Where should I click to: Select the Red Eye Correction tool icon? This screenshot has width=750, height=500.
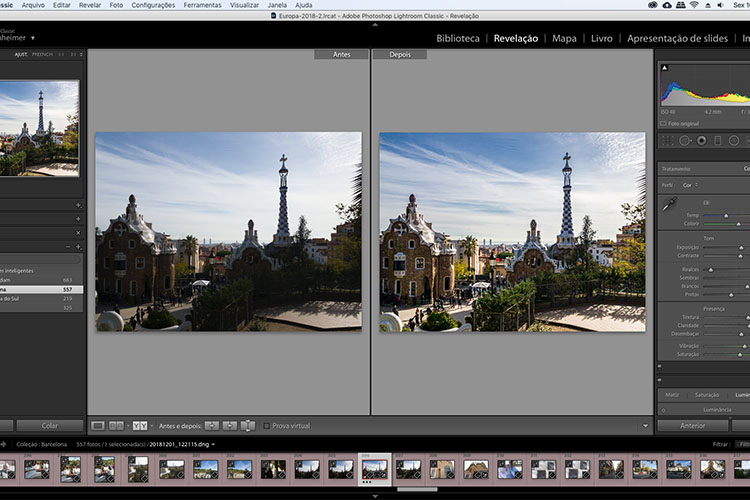coord(702,141)
